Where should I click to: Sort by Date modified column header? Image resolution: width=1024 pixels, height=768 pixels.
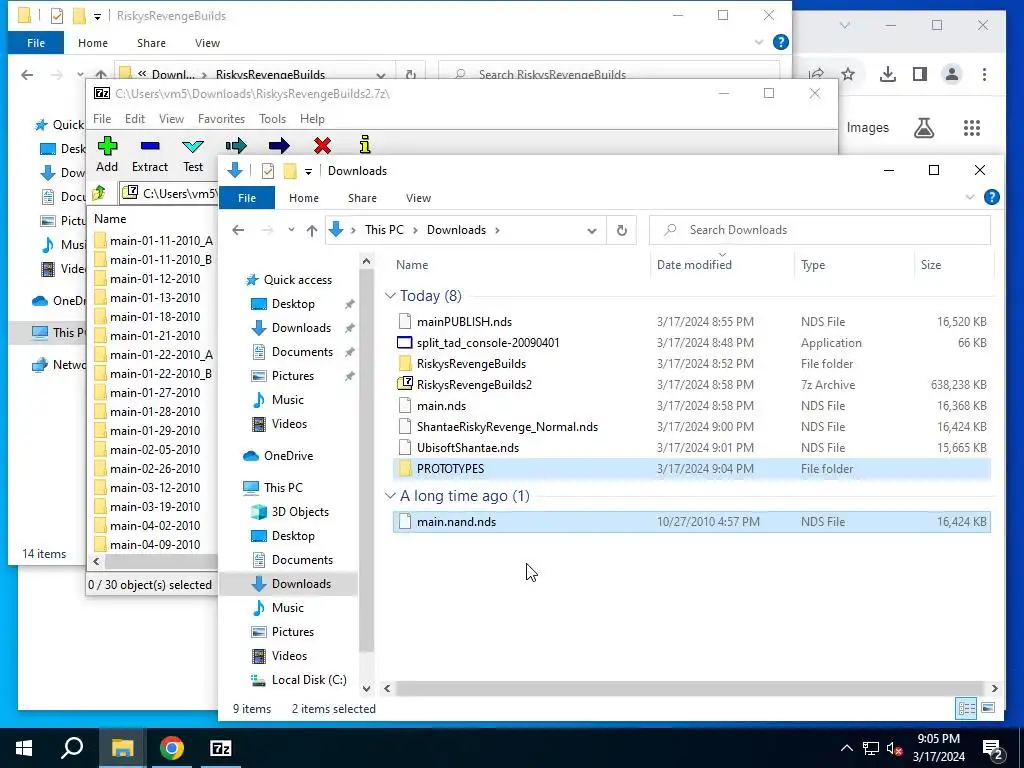point(722,264)
